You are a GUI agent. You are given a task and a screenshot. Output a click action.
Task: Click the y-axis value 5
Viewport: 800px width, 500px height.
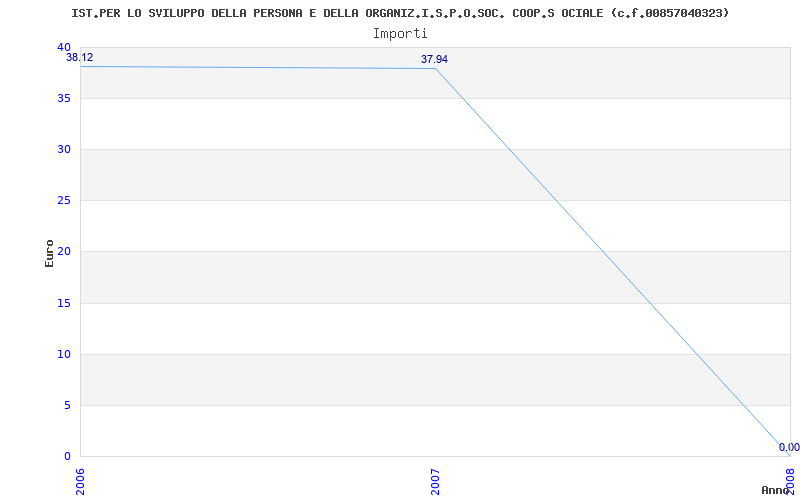click(x=67, y=406)
